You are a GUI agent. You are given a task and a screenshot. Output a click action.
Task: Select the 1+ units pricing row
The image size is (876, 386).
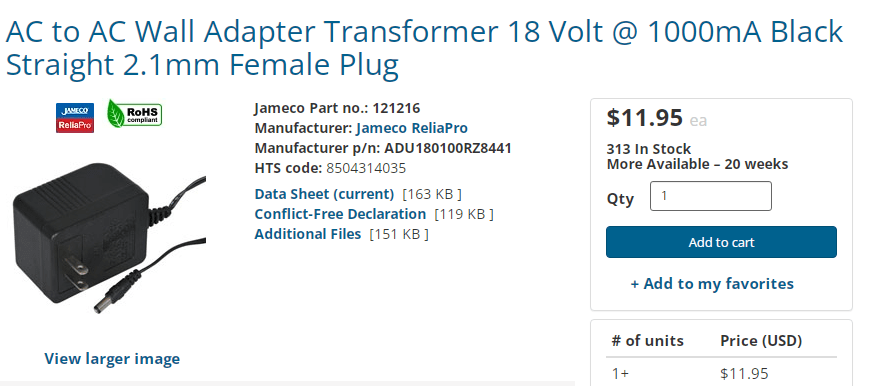click(721, 373)
